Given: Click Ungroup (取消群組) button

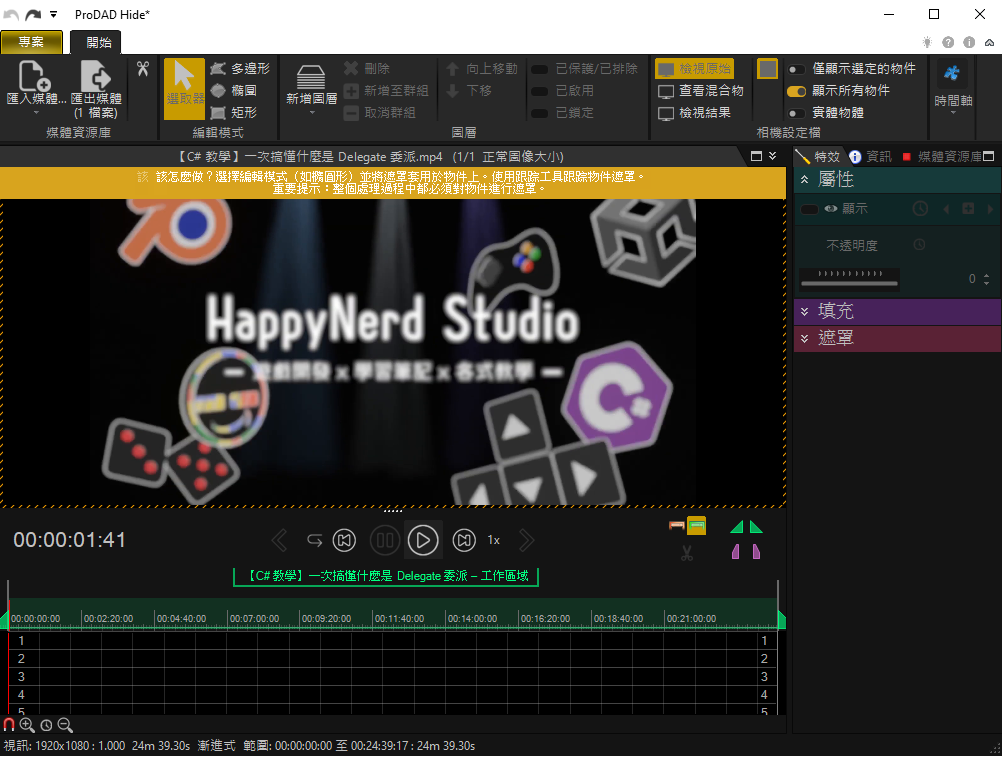Looking at the screenshot, I should point(380,112).
